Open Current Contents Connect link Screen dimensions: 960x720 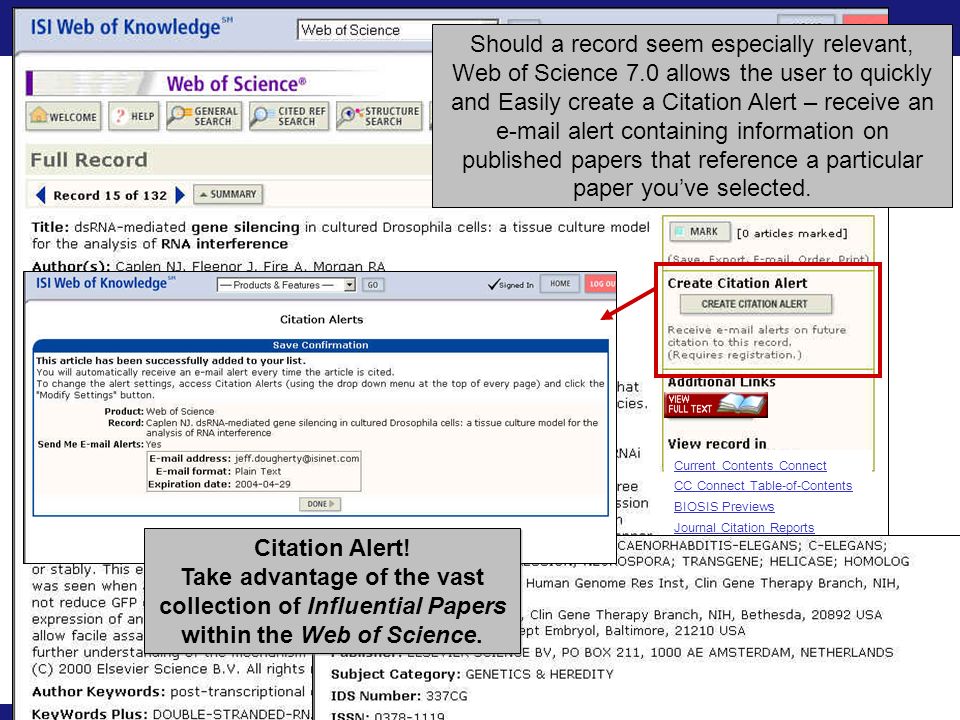(750, 465)
